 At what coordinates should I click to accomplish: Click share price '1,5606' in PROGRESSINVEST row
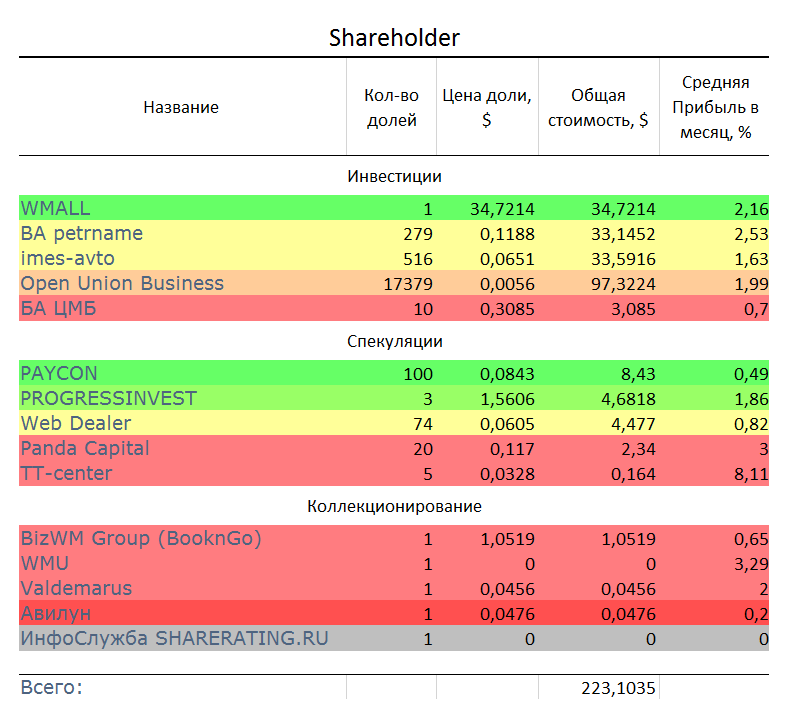[507, 399]
